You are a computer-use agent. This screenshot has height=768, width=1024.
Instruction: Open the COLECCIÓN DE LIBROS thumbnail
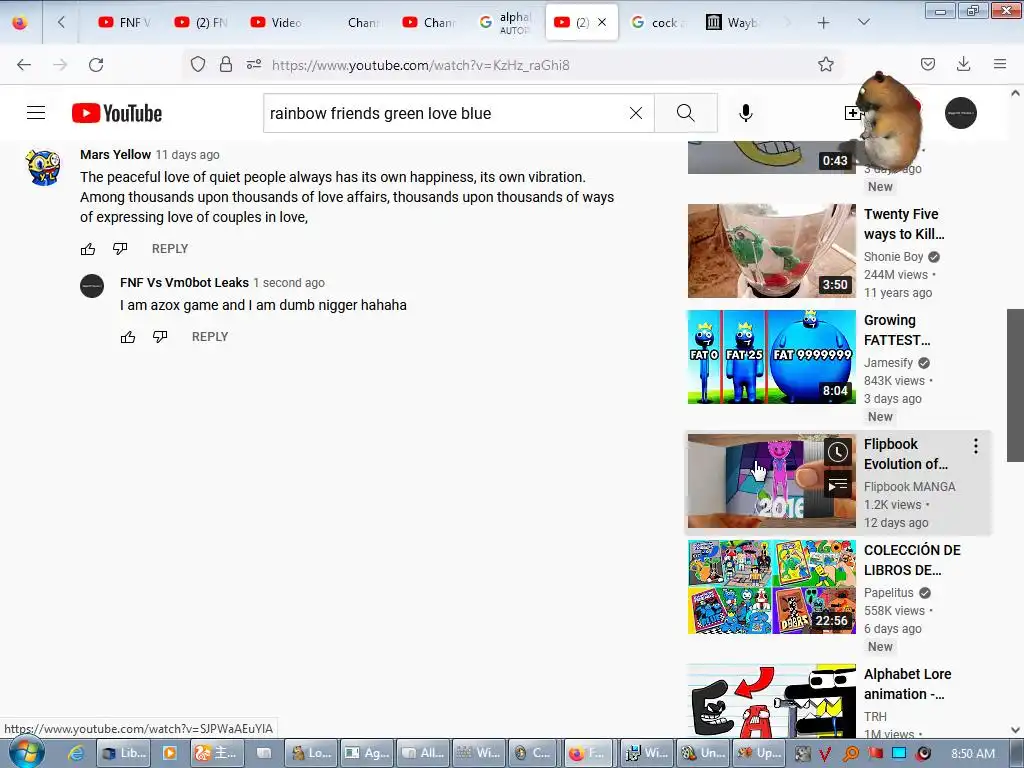pos(771,586)
